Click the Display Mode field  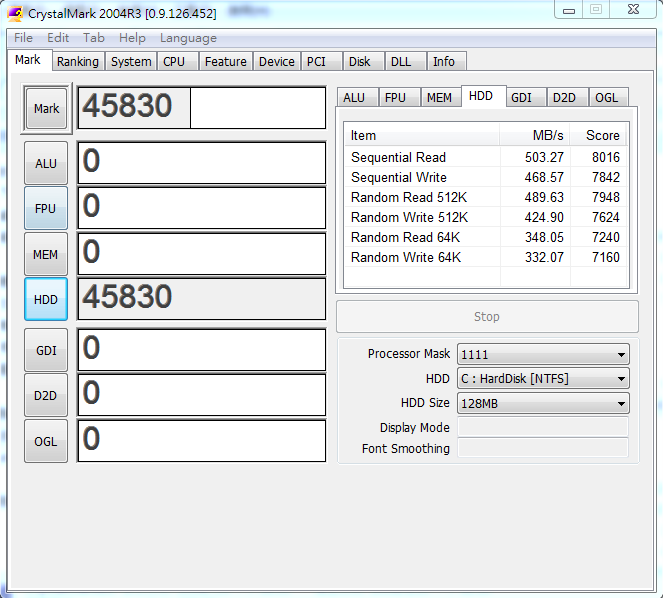tap(543, 427)
